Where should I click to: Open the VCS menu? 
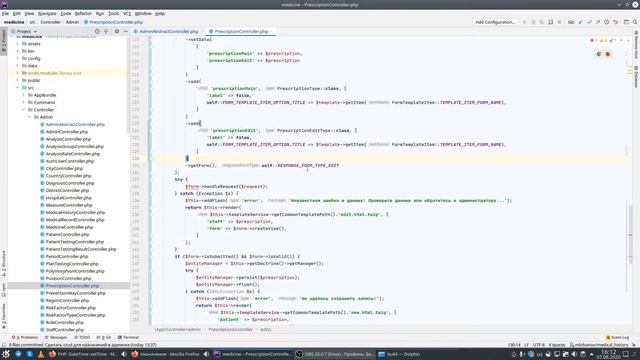pos(127,13)
